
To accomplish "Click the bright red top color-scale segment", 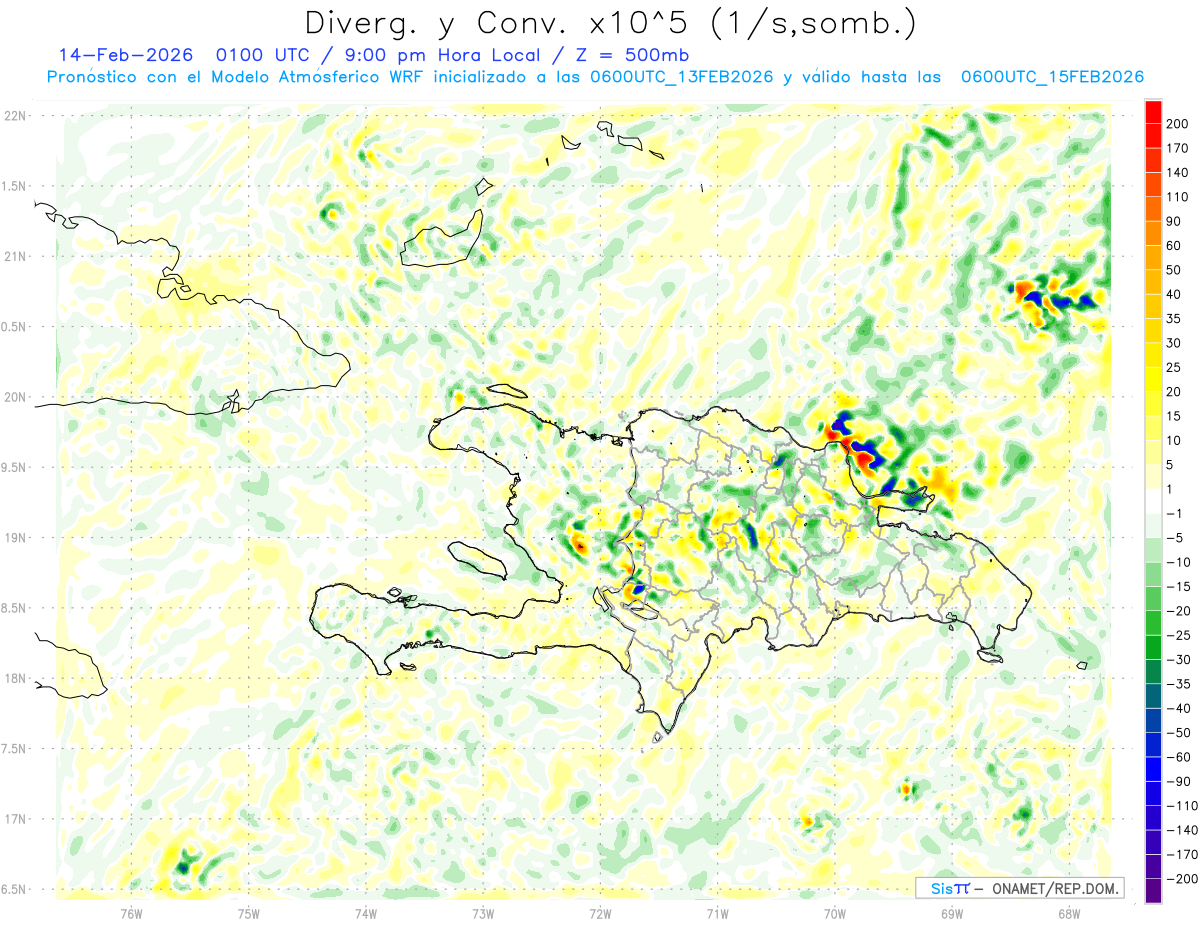I will click(1153, 111).
